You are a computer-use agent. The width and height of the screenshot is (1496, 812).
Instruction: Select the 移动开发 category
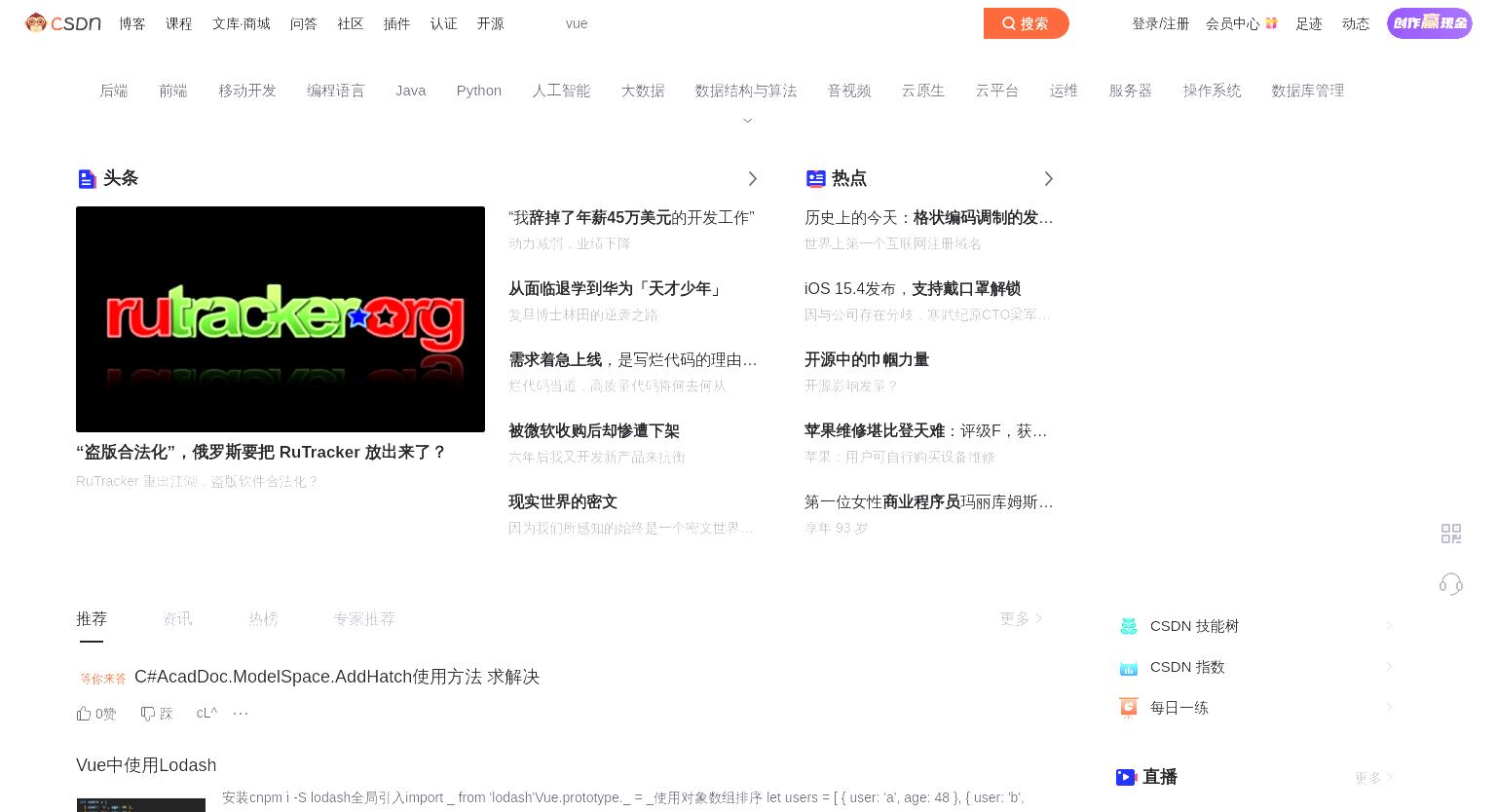click(247, 91)
